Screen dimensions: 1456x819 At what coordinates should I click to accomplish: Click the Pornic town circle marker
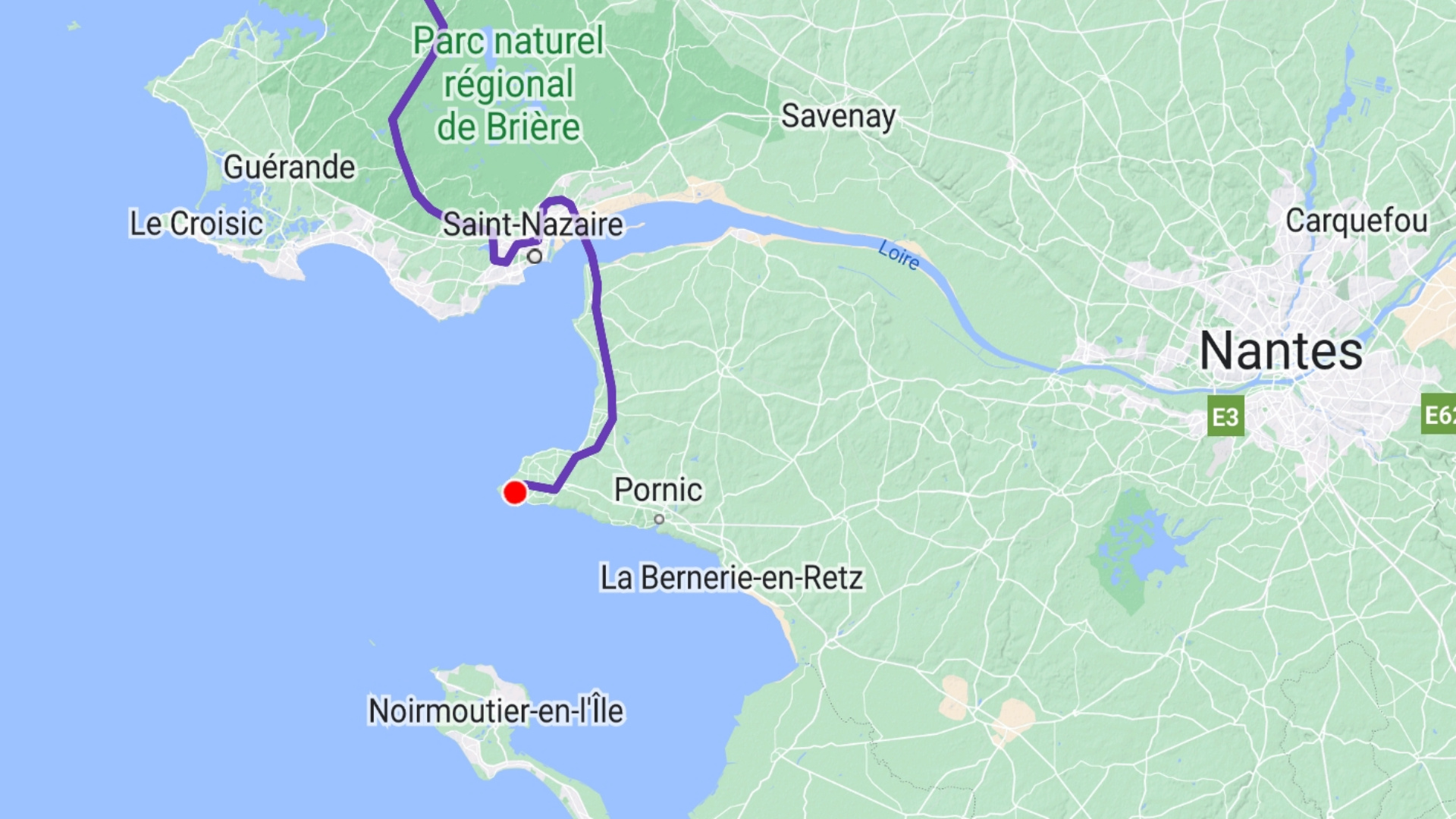click(659, 519)
